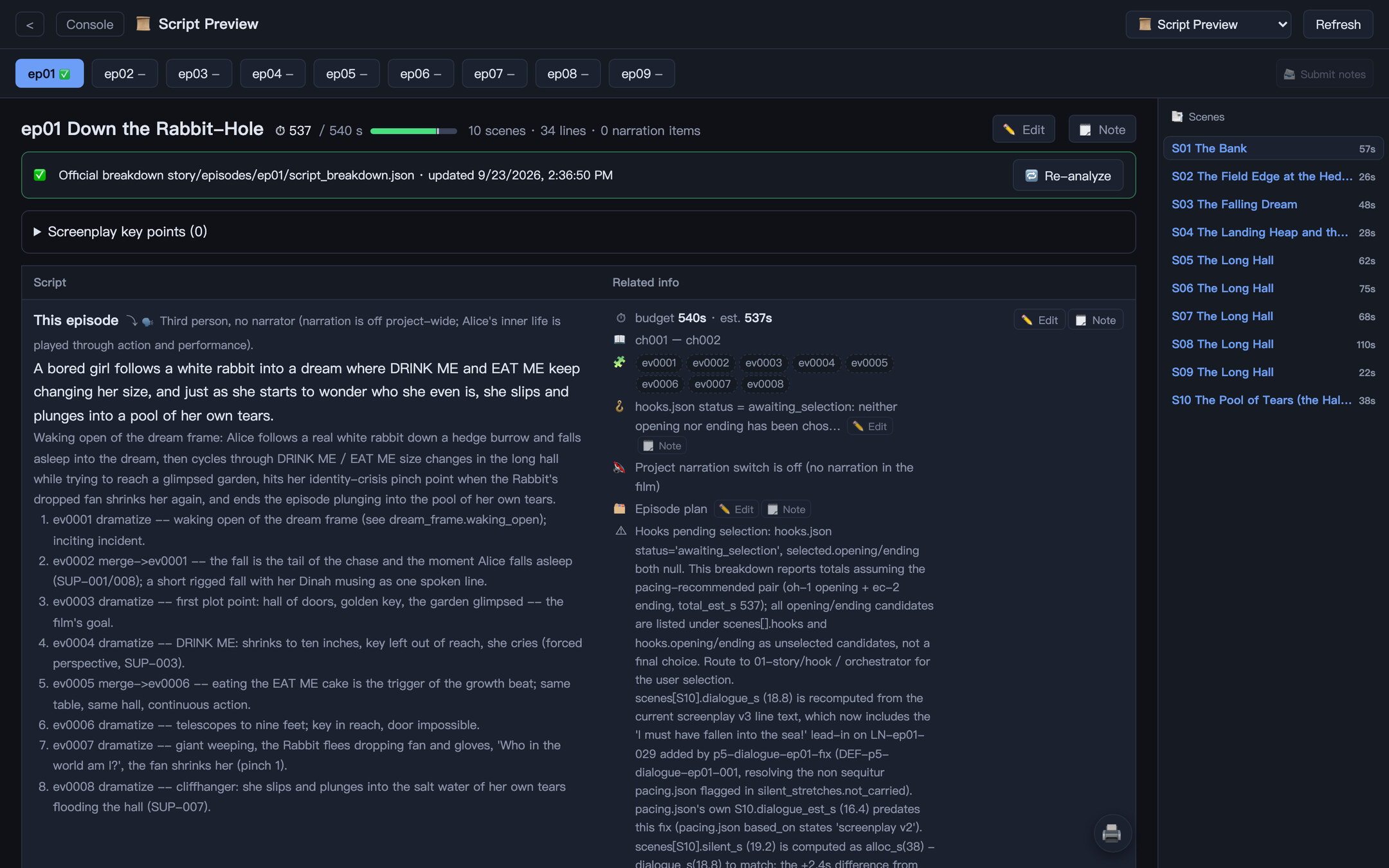Open the Console view

click(89, 24)
